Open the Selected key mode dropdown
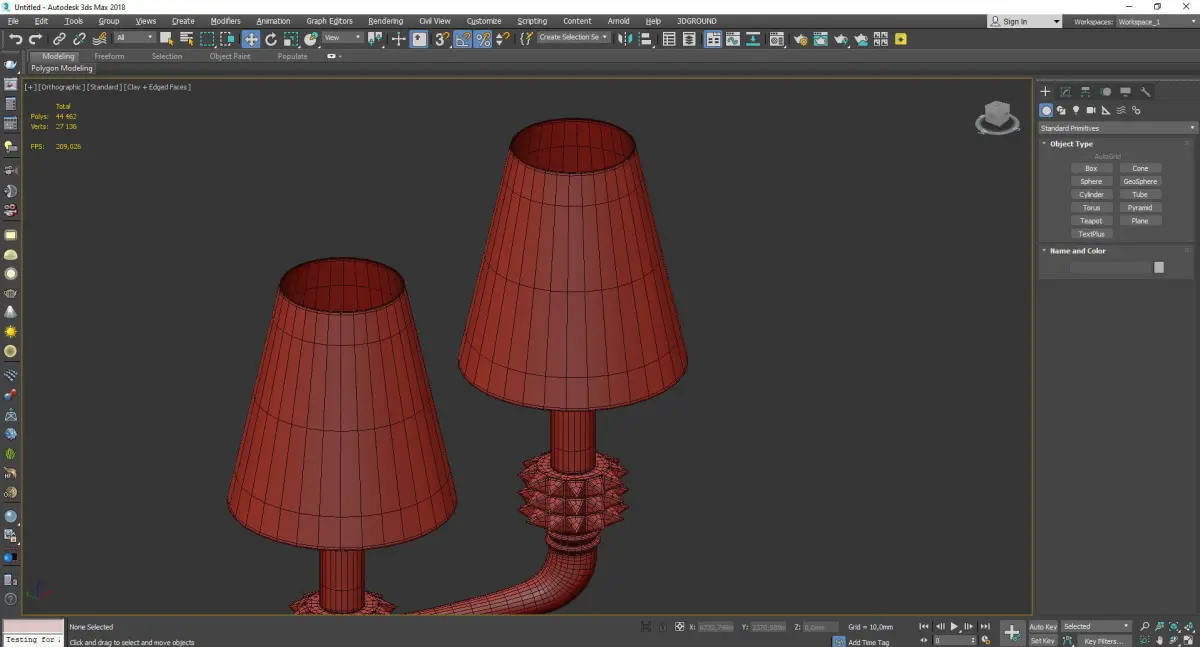 pos(1096,627)
